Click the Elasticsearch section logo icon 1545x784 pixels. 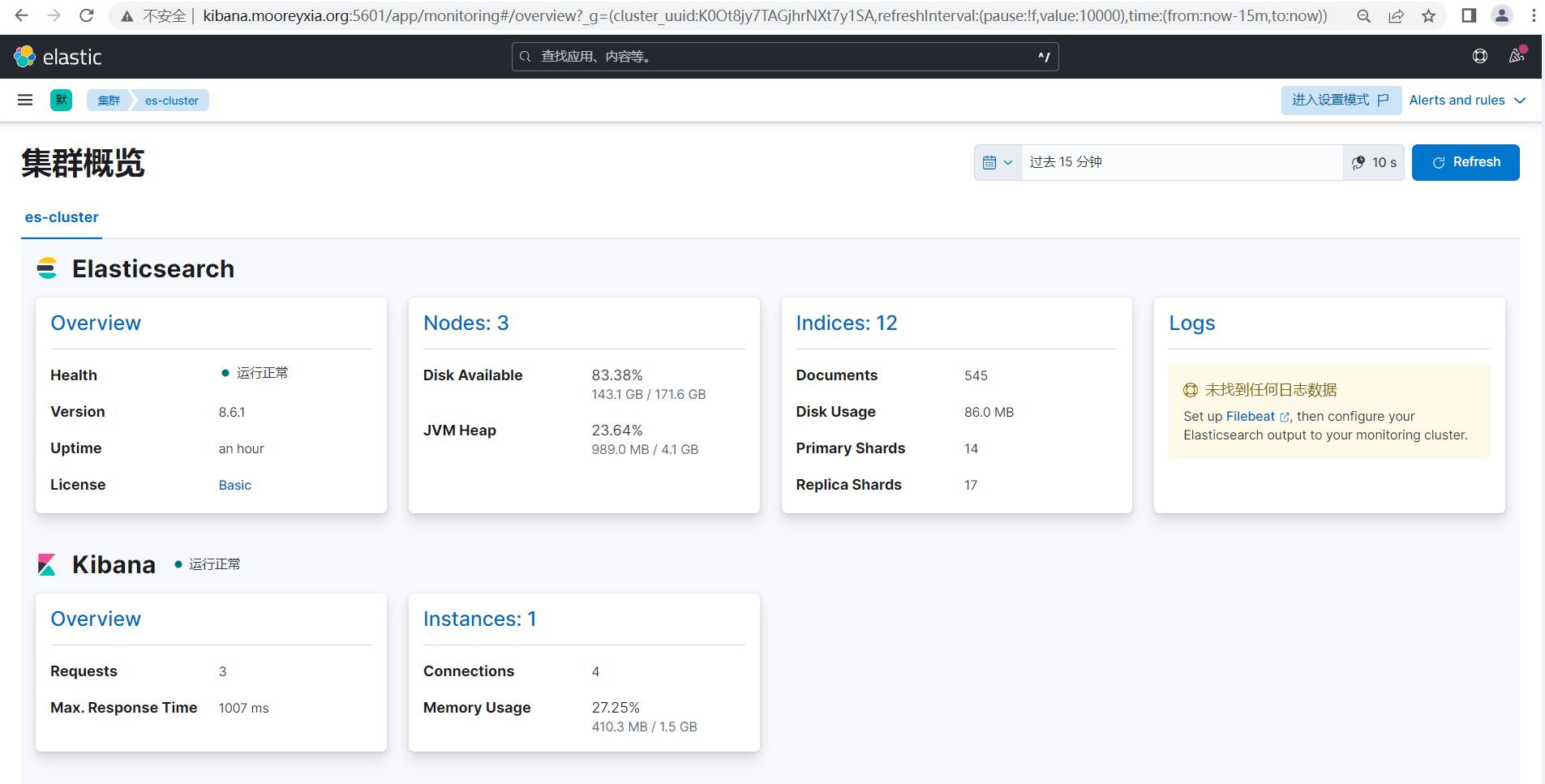(x=47, y=268)
